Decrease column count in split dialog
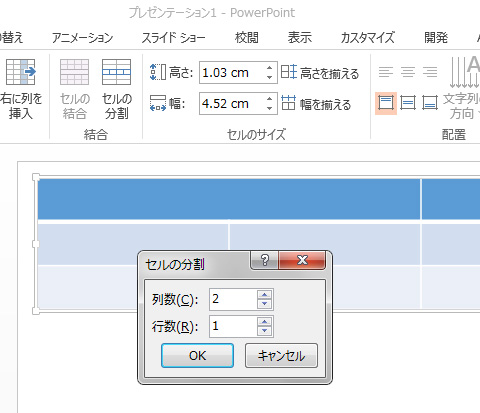The image size is (480, 413). pyautogui.click(x=265, y=304)
